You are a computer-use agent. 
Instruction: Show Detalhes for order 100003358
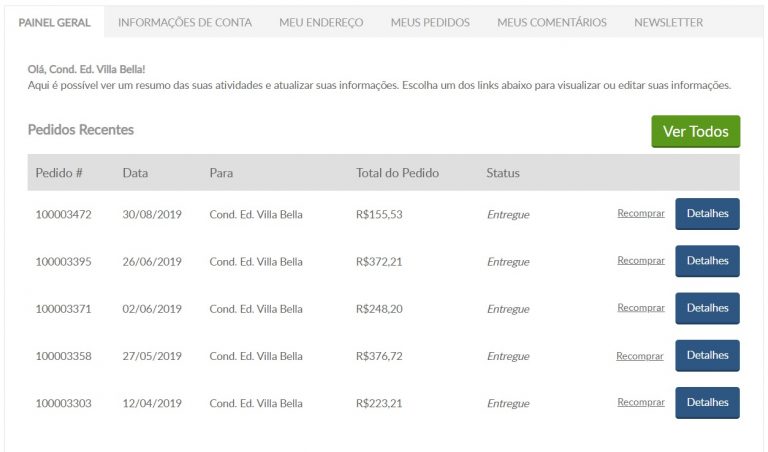point(707,356)
